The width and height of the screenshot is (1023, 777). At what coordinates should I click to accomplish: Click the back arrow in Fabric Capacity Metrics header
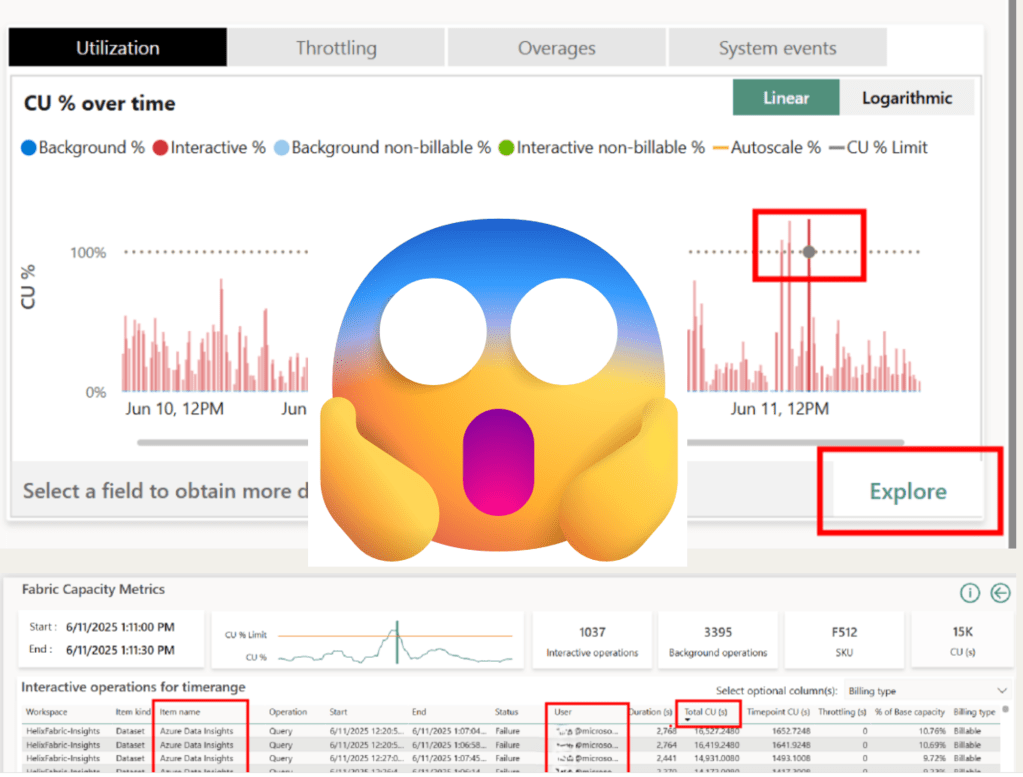(x=1000, y=592)
